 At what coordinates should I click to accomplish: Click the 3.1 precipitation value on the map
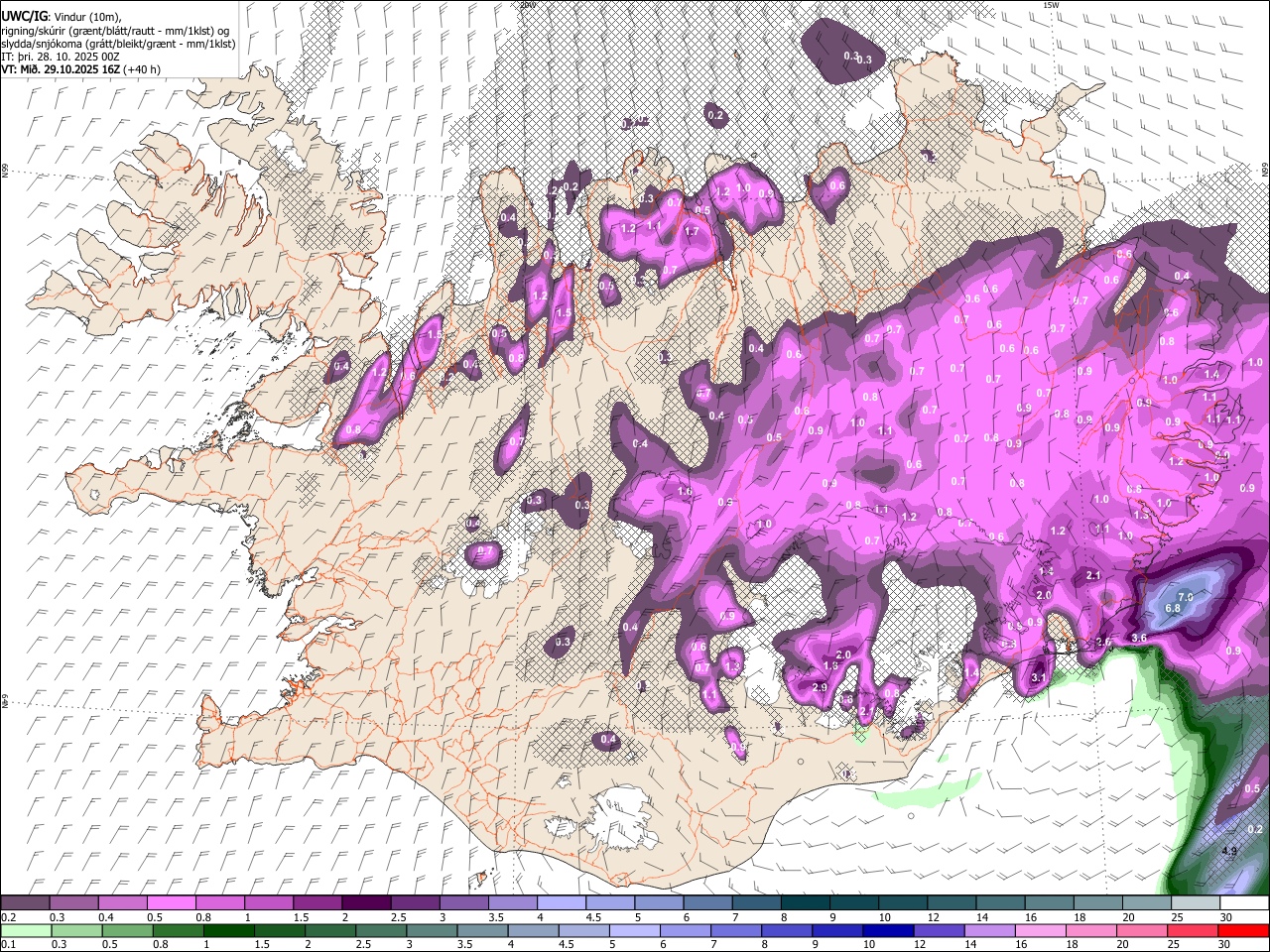pos(1039,678)
